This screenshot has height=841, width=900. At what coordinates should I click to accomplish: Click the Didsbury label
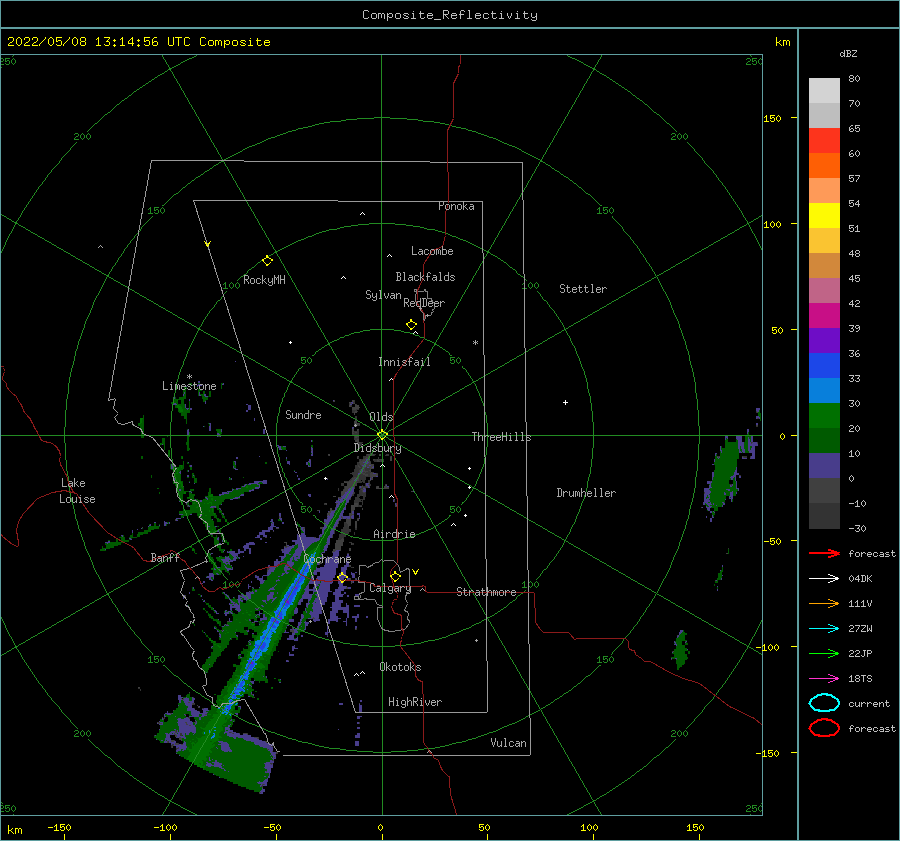tap(377, 448)
